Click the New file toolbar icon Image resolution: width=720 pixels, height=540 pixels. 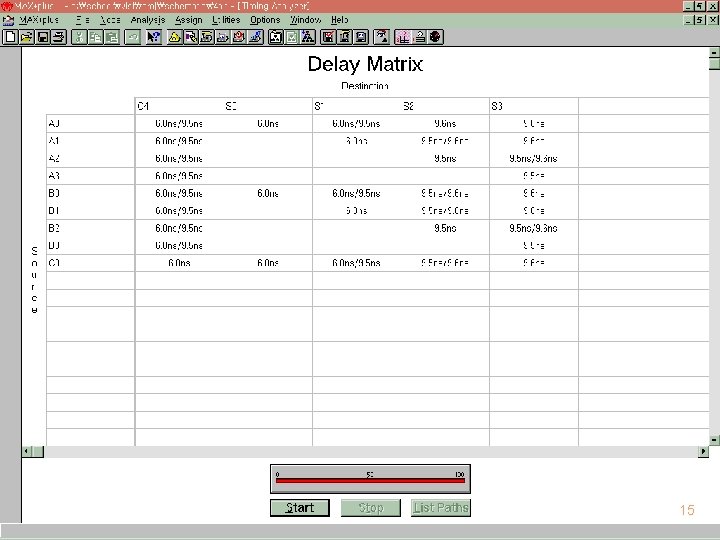[x=10, y=37]
